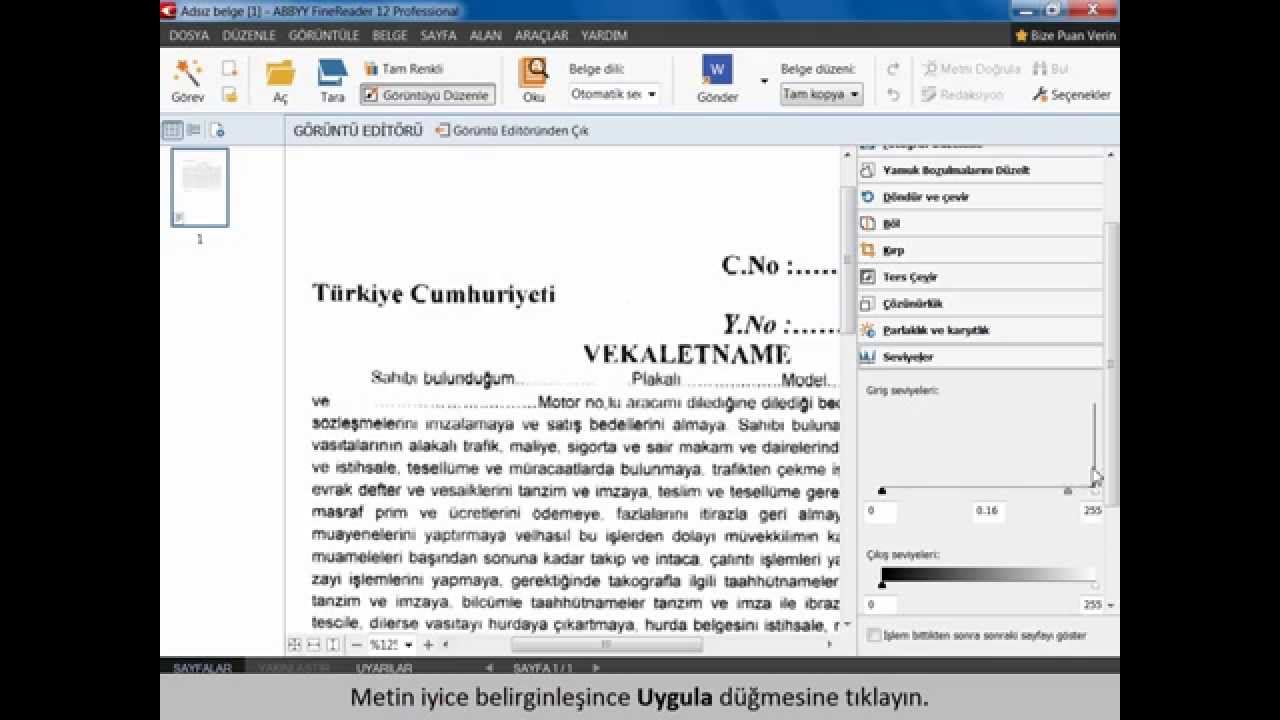Open the Böl split tool
This screenshot has width=1280, height=720.
click(980, 224)
